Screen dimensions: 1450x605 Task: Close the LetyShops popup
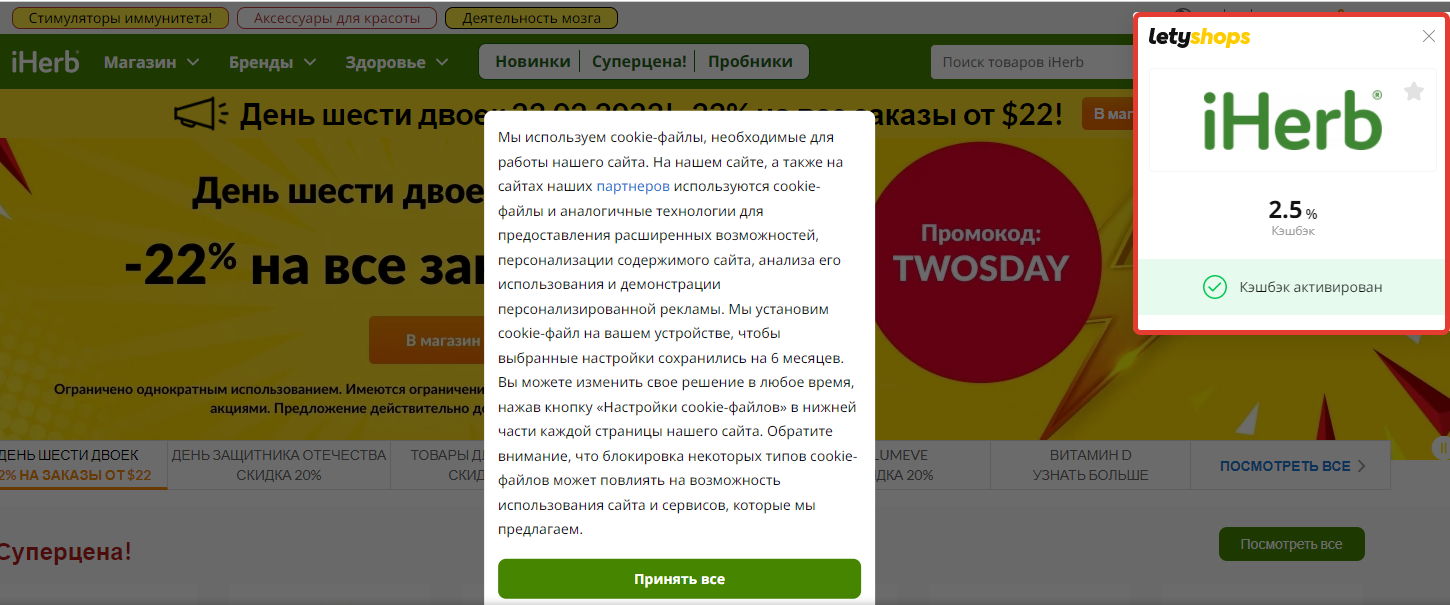click(x=1429, y=37)
